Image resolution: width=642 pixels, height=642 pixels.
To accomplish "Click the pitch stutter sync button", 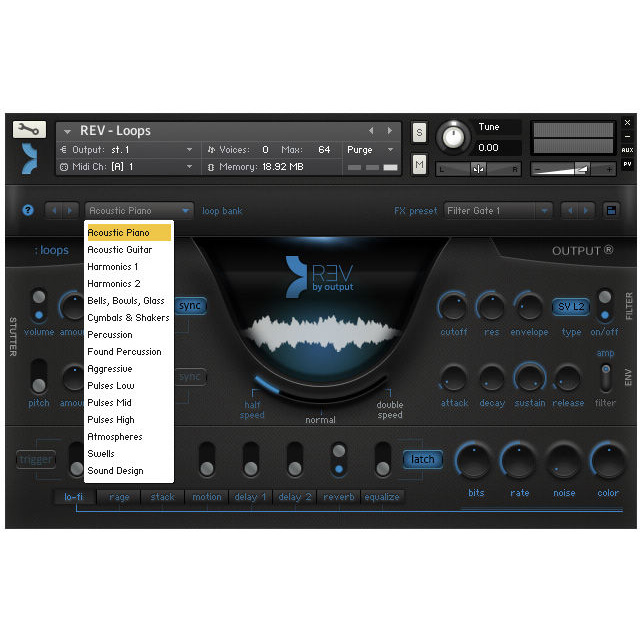I will [190, 377].
